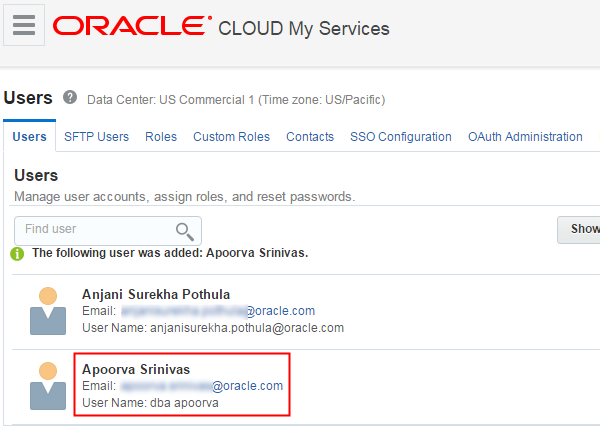Click Anjani Surekha Pothula's avatar icon
Screen dimensions: 600x428
click(x=48, y=310)
